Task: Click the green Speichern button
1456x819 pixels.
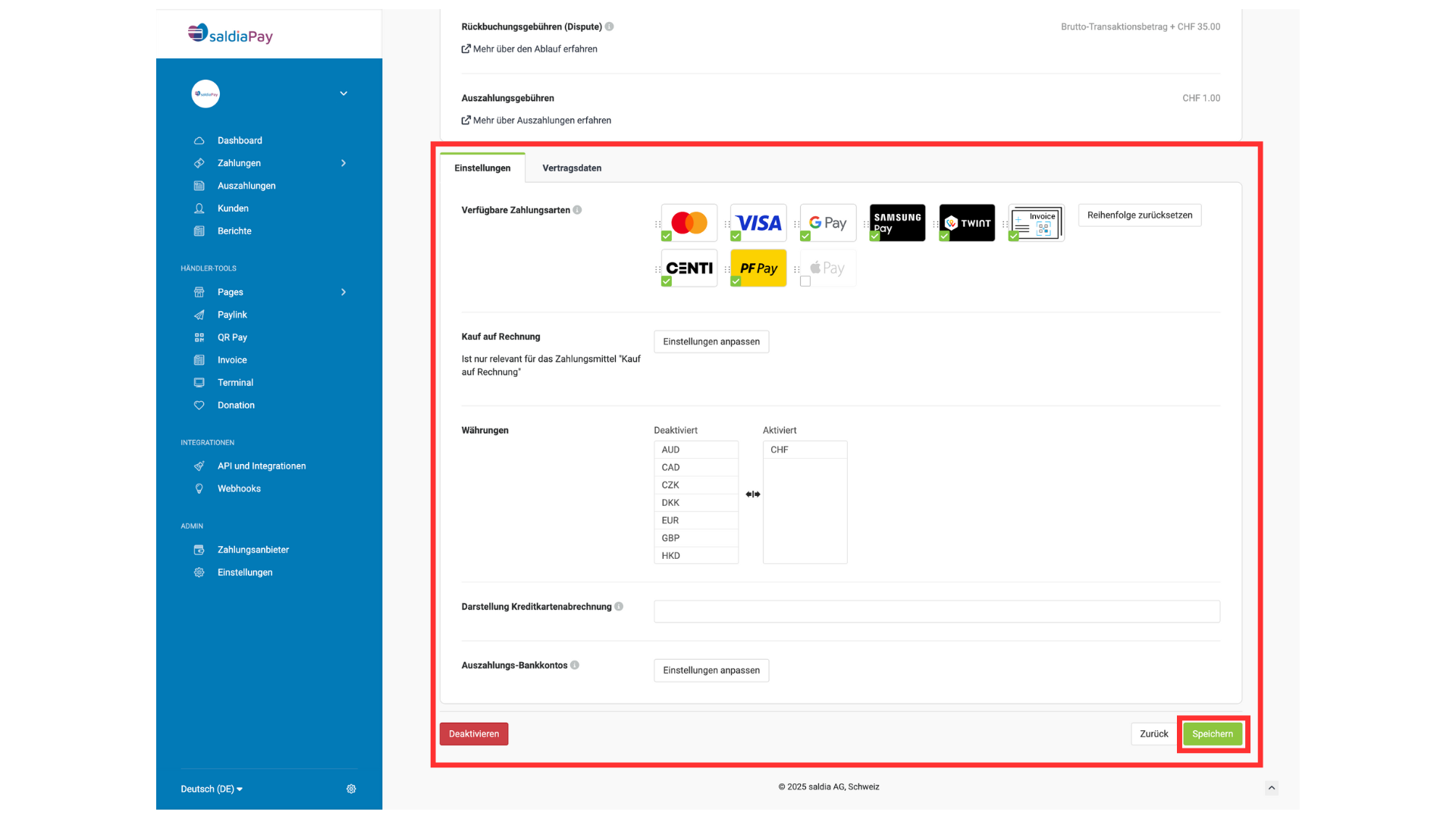Action: (x=1213, y=734)
